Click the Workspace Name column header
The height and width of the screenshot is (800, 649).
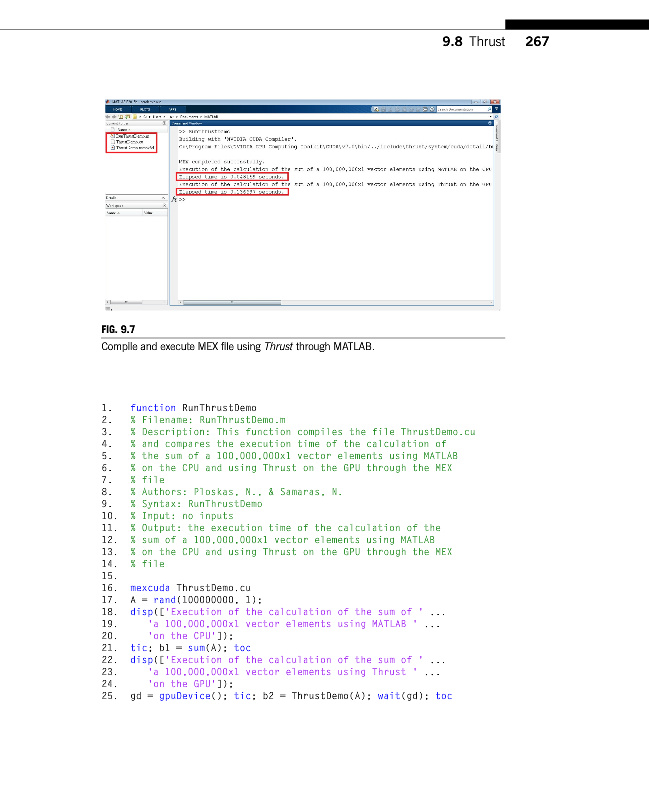pyautogui.click(x=114, y=212)
